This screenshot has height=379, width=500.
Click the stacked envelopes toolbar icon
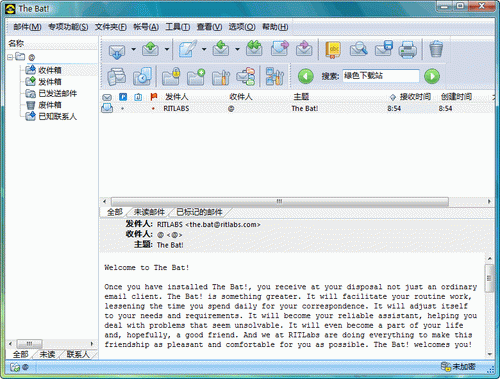point(117,77)
